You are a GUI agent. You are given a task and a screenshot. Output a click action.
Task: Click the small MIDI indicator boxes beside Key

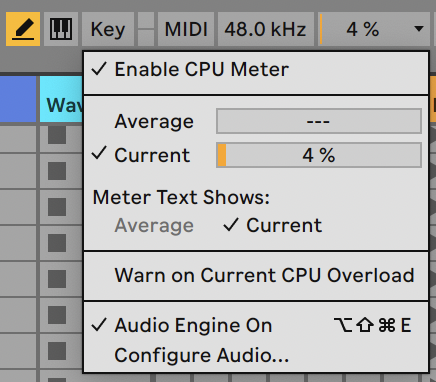146,29
